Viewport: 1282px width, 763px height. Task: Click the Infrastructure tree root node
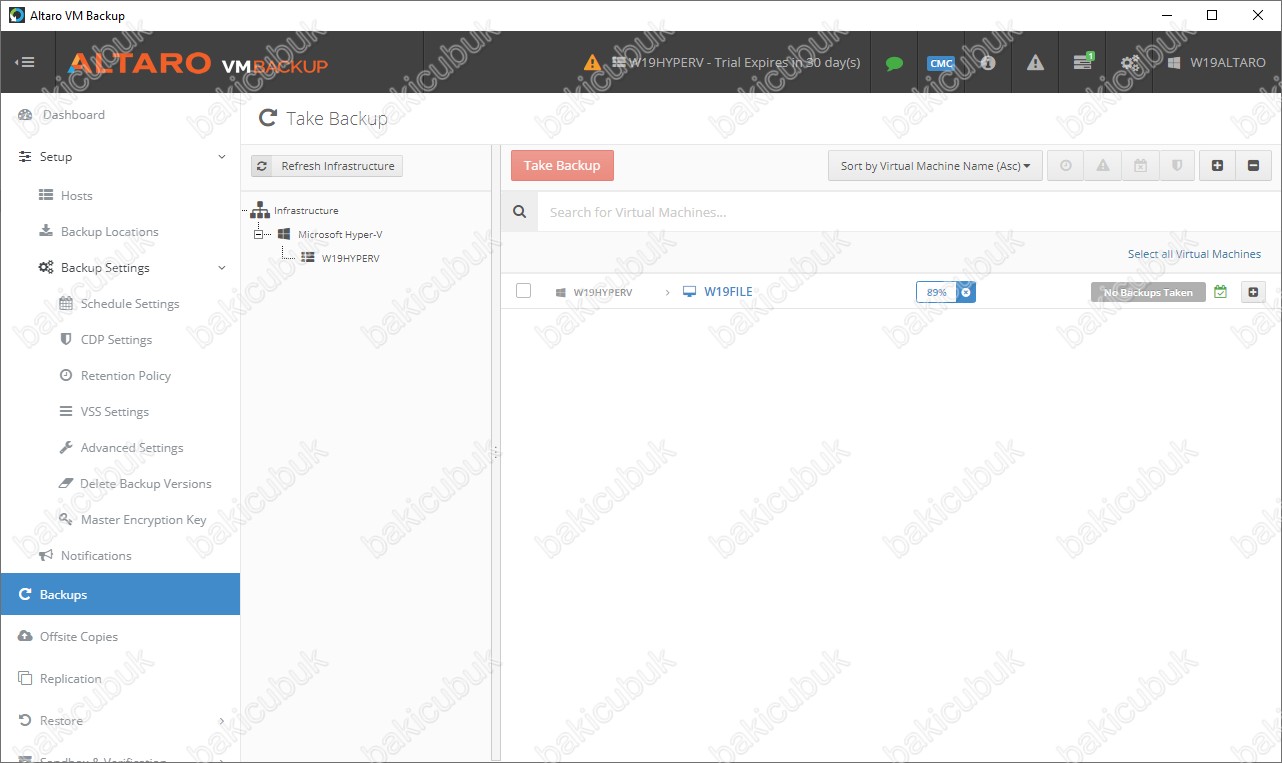(x=295, y=210)
